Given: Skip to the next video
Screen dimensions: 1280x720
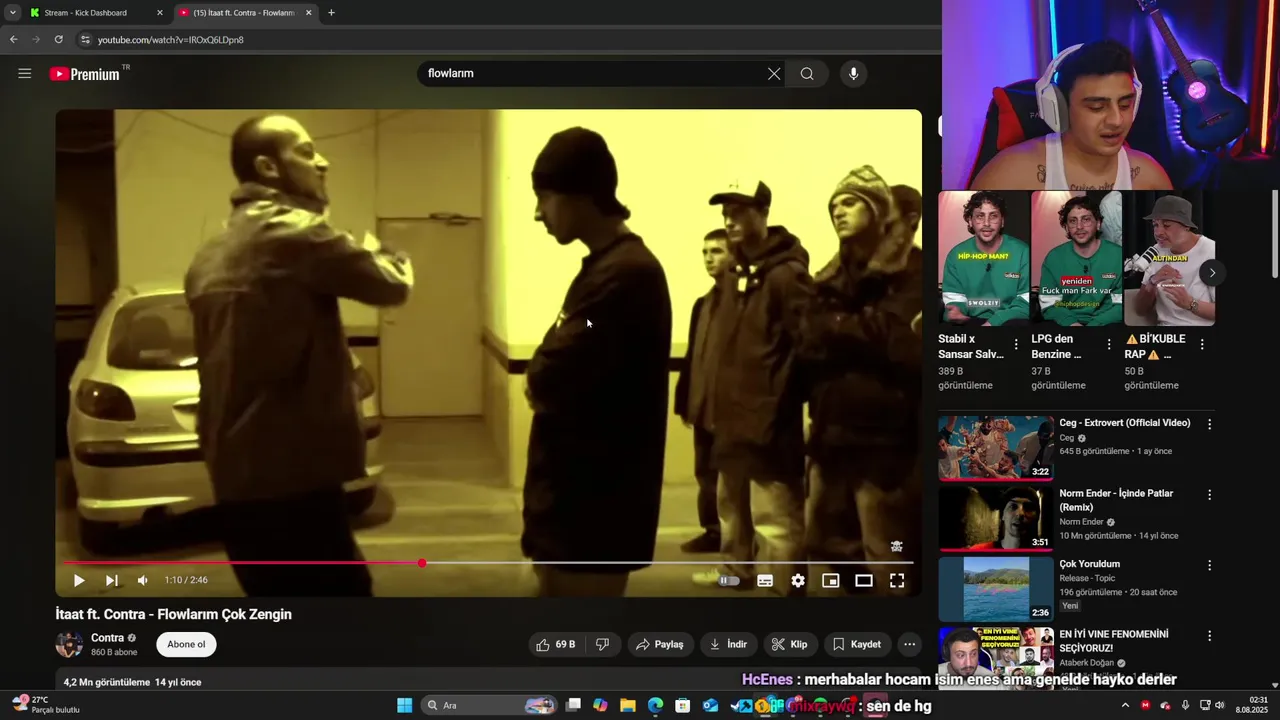Looking at the screenshot, I should point(111,580).
